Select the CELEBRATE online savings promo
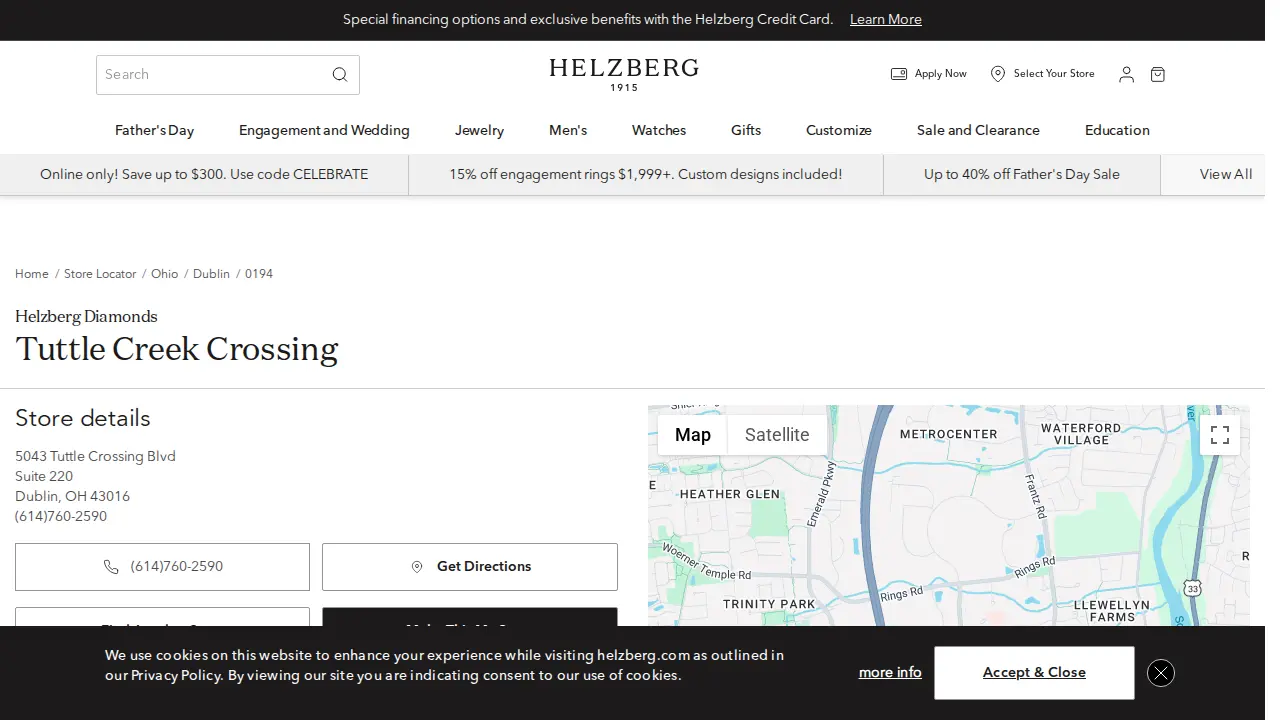Screen dimensions: 1280x720 pos(204,174)
